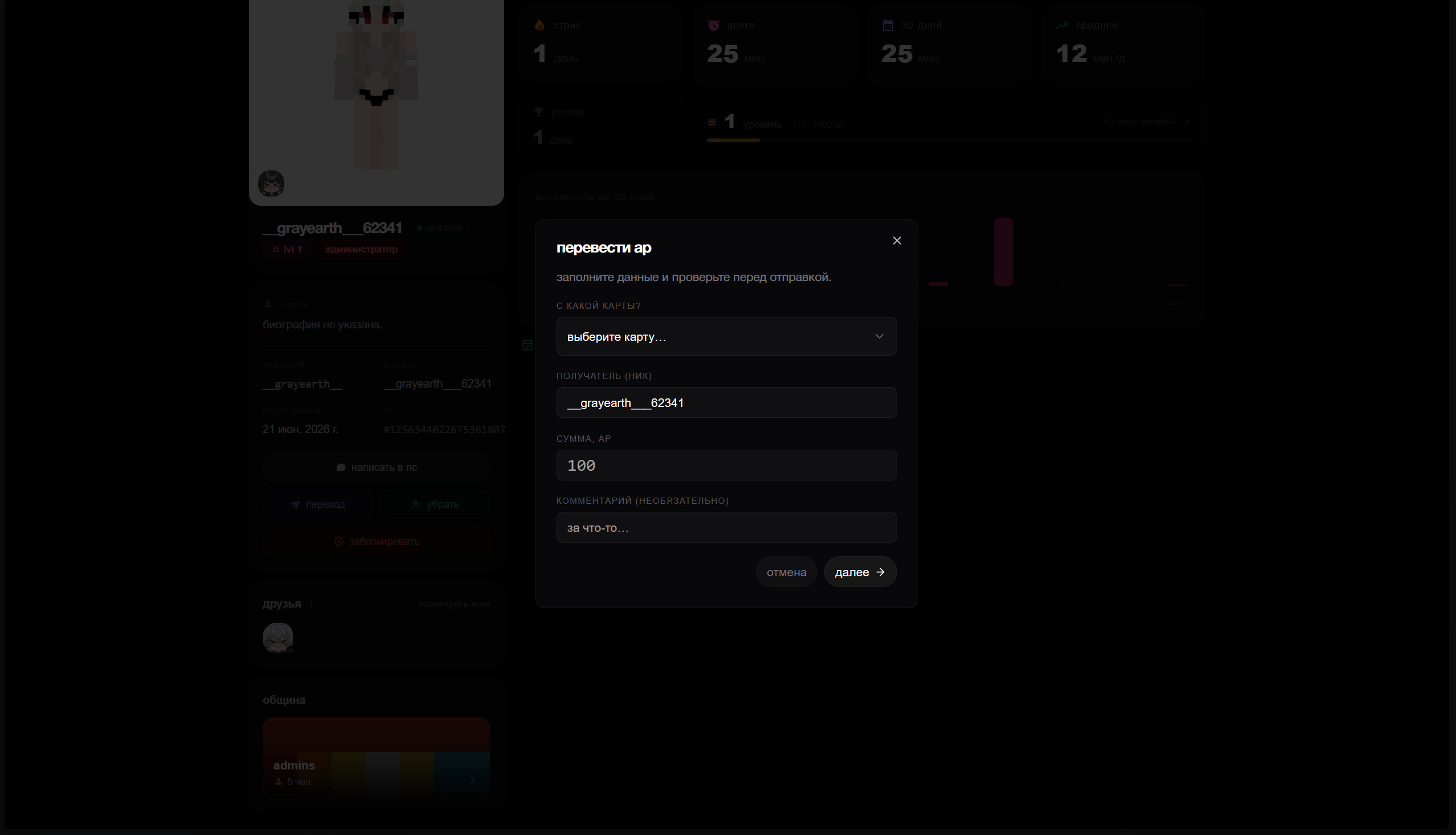Click the minecraft nick __grayearth__

302,384
